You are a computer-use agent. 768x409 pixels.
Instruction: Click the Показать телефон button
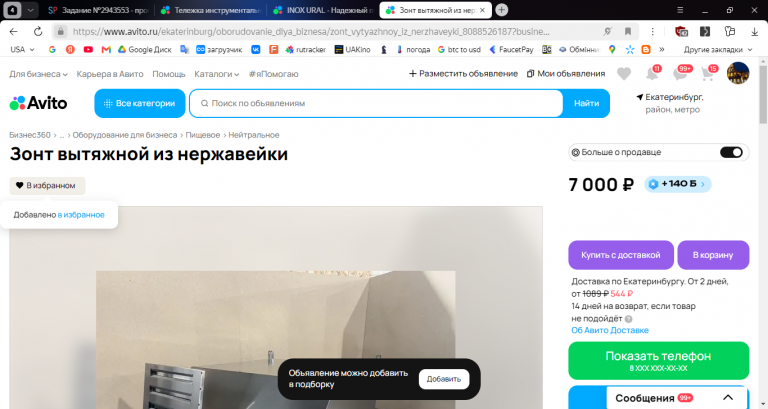(658, 361)
